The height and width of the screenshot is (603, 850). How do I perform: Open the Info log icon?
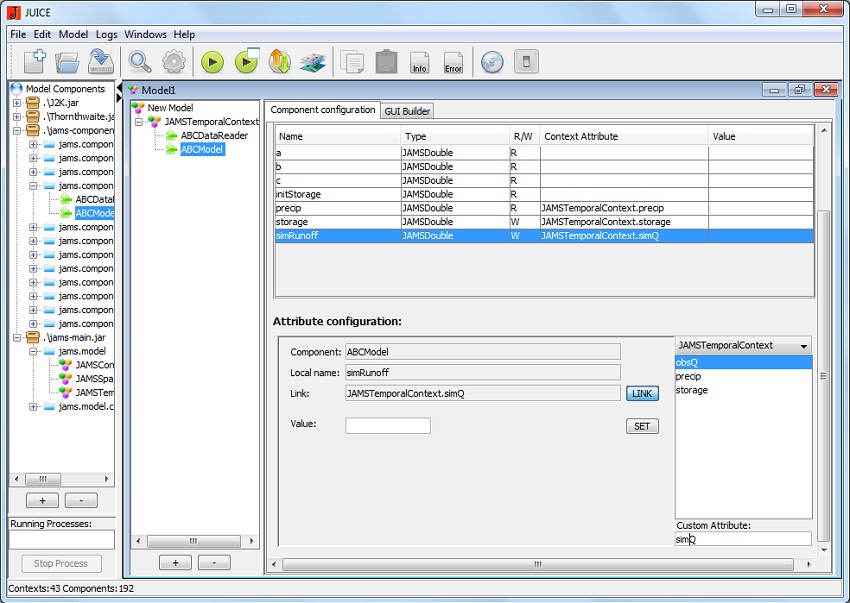point(420,62)
